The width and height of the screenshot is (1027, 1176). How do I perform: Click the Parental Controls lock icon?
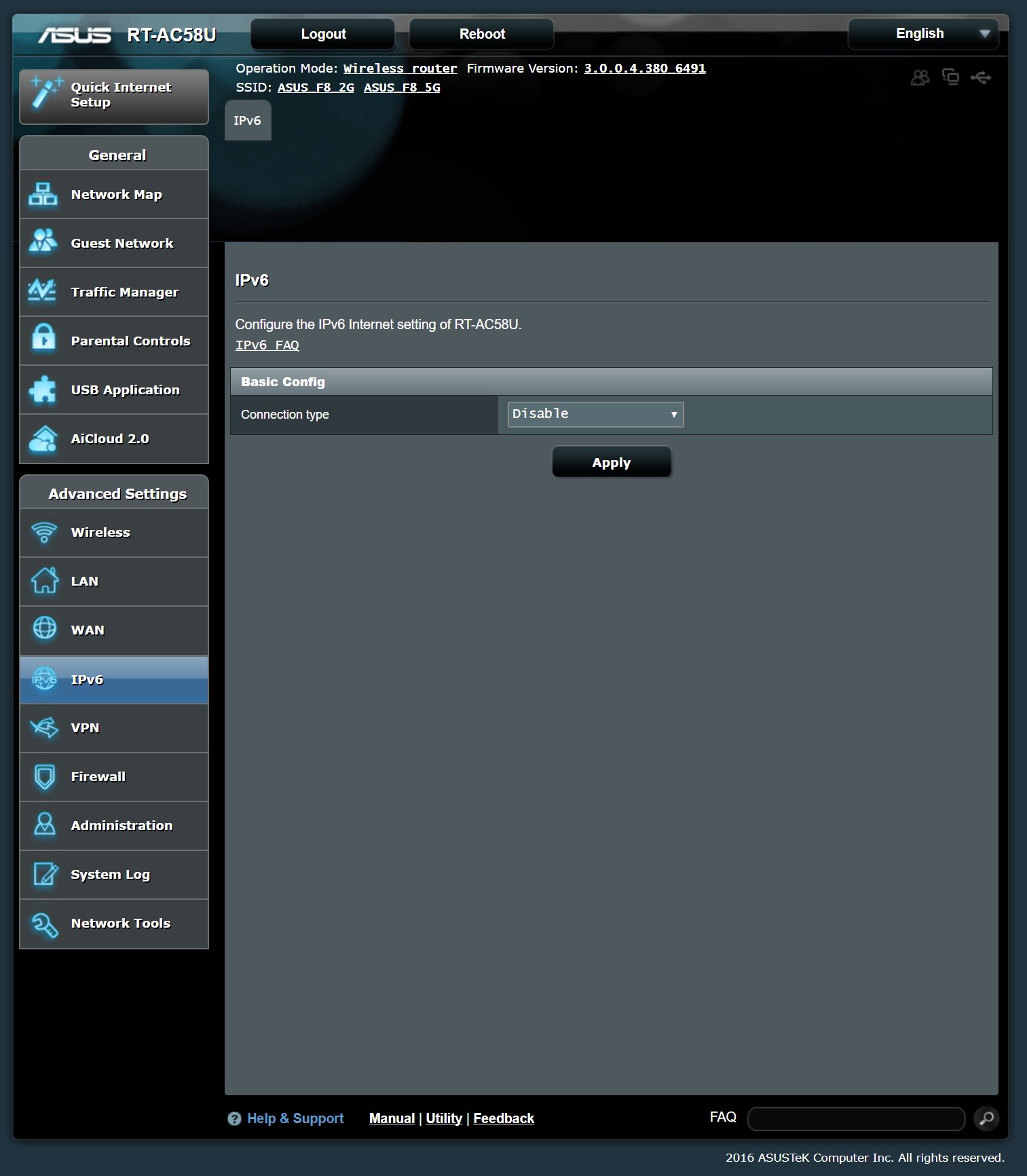43,337
